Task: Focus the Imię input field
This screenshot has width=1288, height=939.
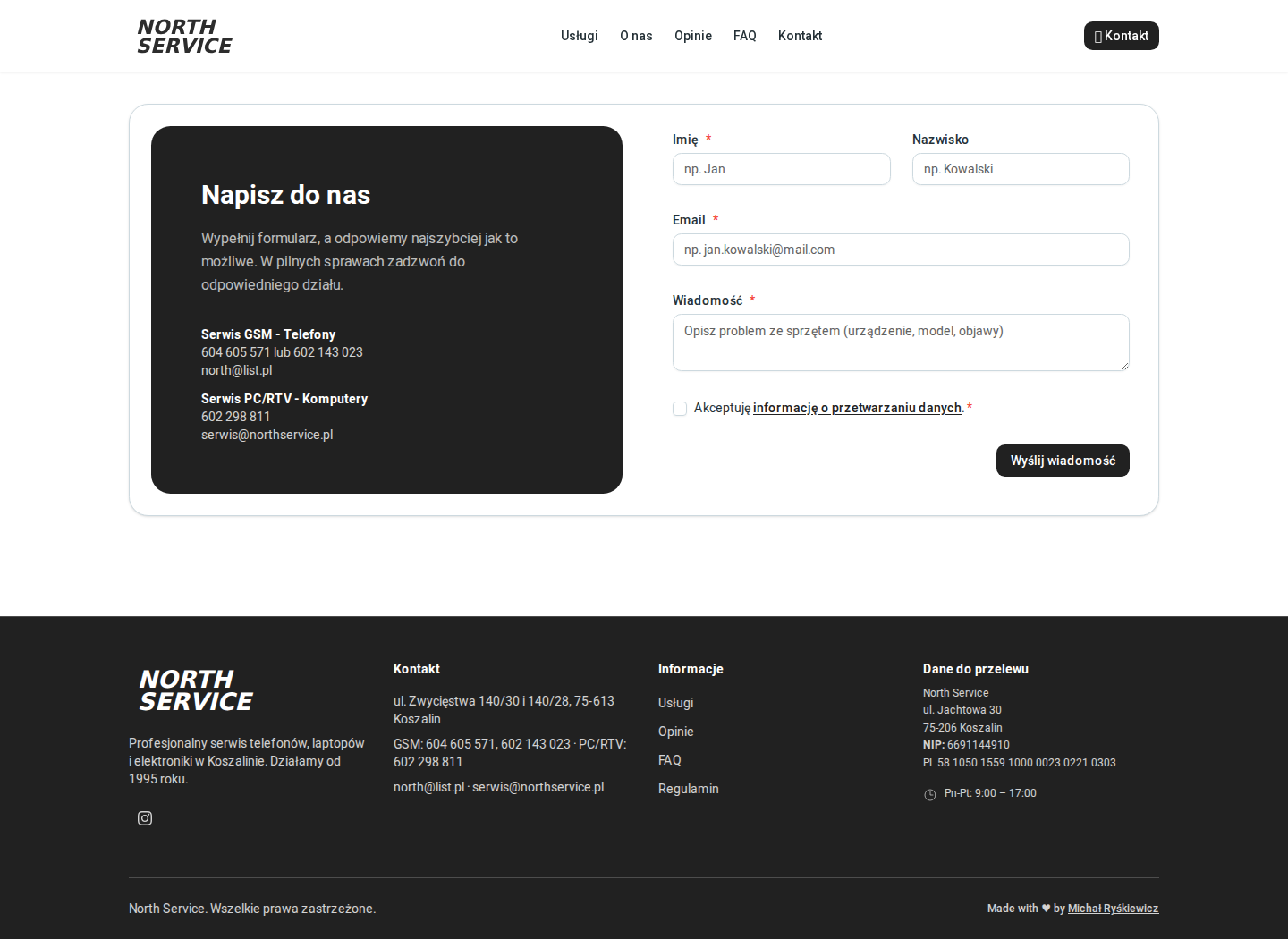Action: coord(782,169)
